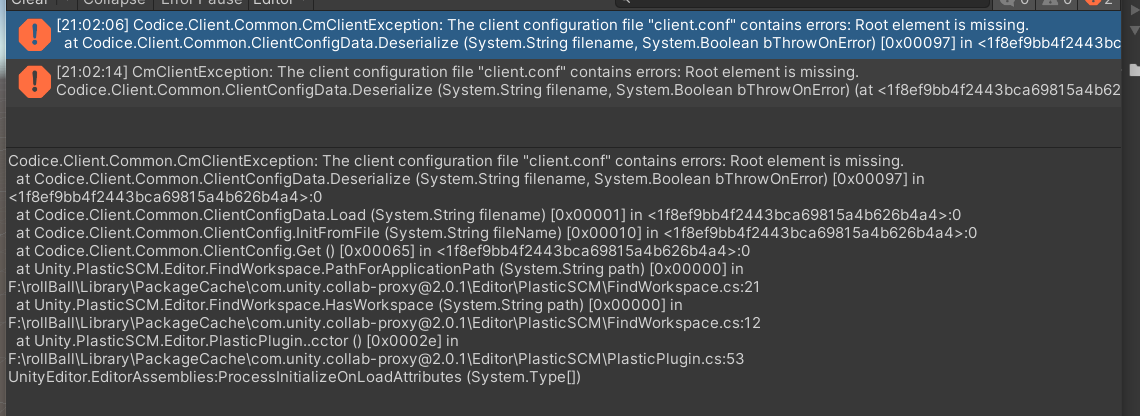1140x416 pixels.
Task: Select the 21:02:06 CmClientException log entry
Action: tap(563, 35)
